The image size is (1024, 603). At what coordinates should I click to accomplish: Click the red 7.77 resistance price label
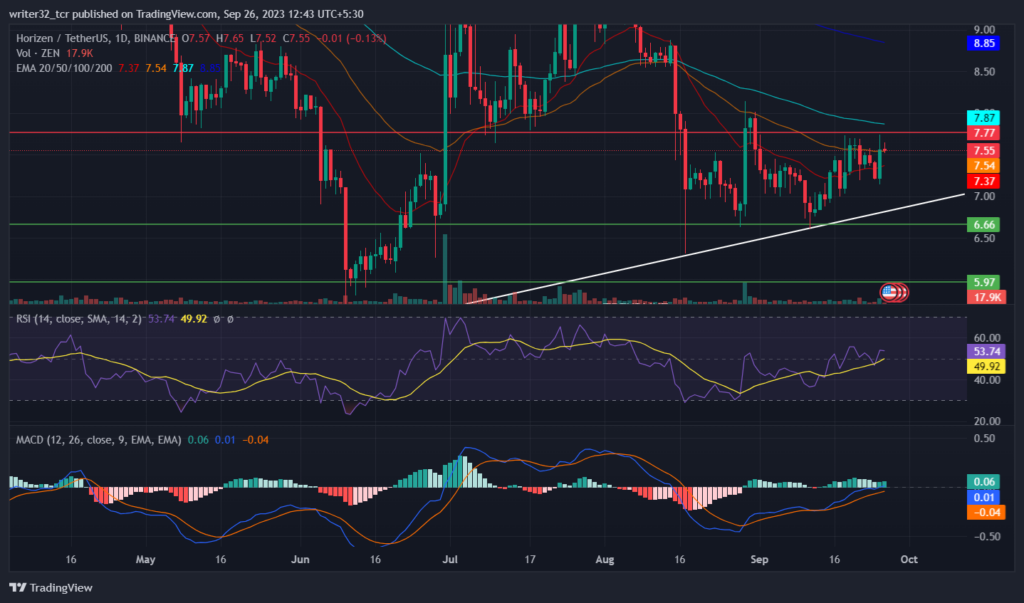pyautogui.click(x=984, y=133)
